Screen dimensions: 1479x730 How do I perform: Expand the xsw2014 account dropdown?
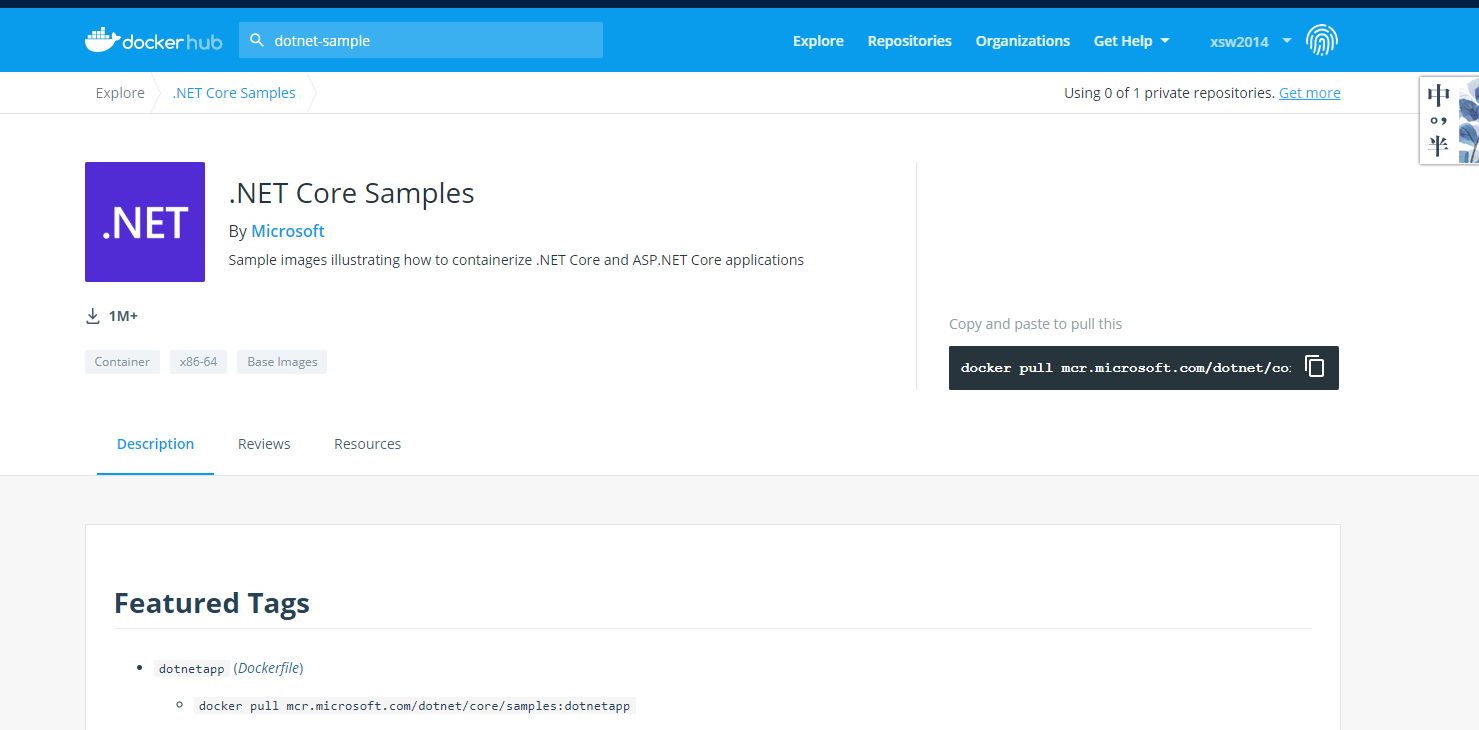click(x=1250, y=41)
